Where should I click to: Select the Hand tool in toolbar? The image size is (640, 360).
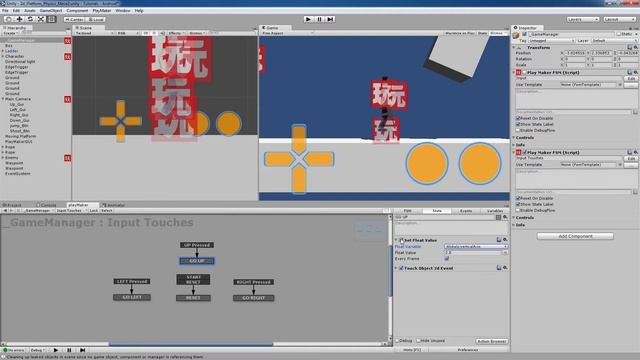tap(8, 19)
